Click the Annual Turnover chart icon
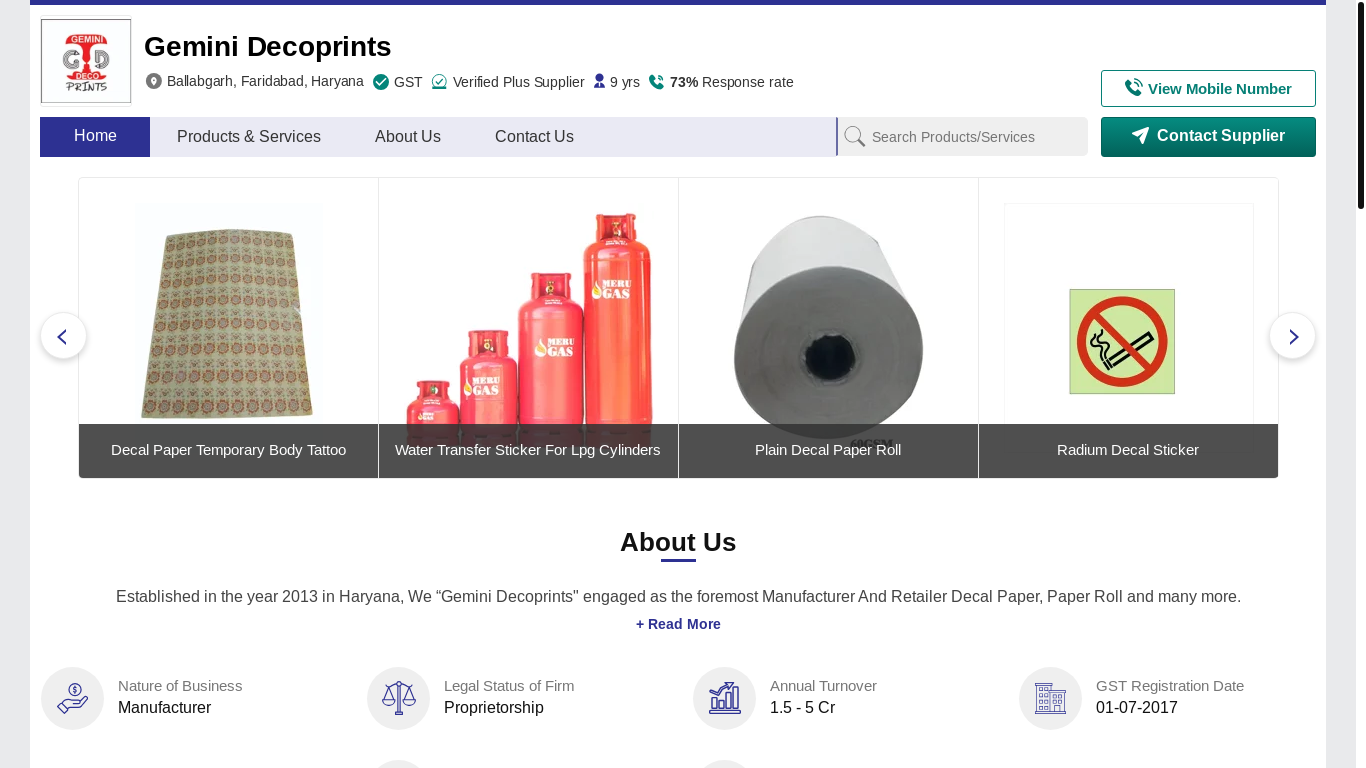Viewport: 1366px width, 768px height. tap(725, 698)
